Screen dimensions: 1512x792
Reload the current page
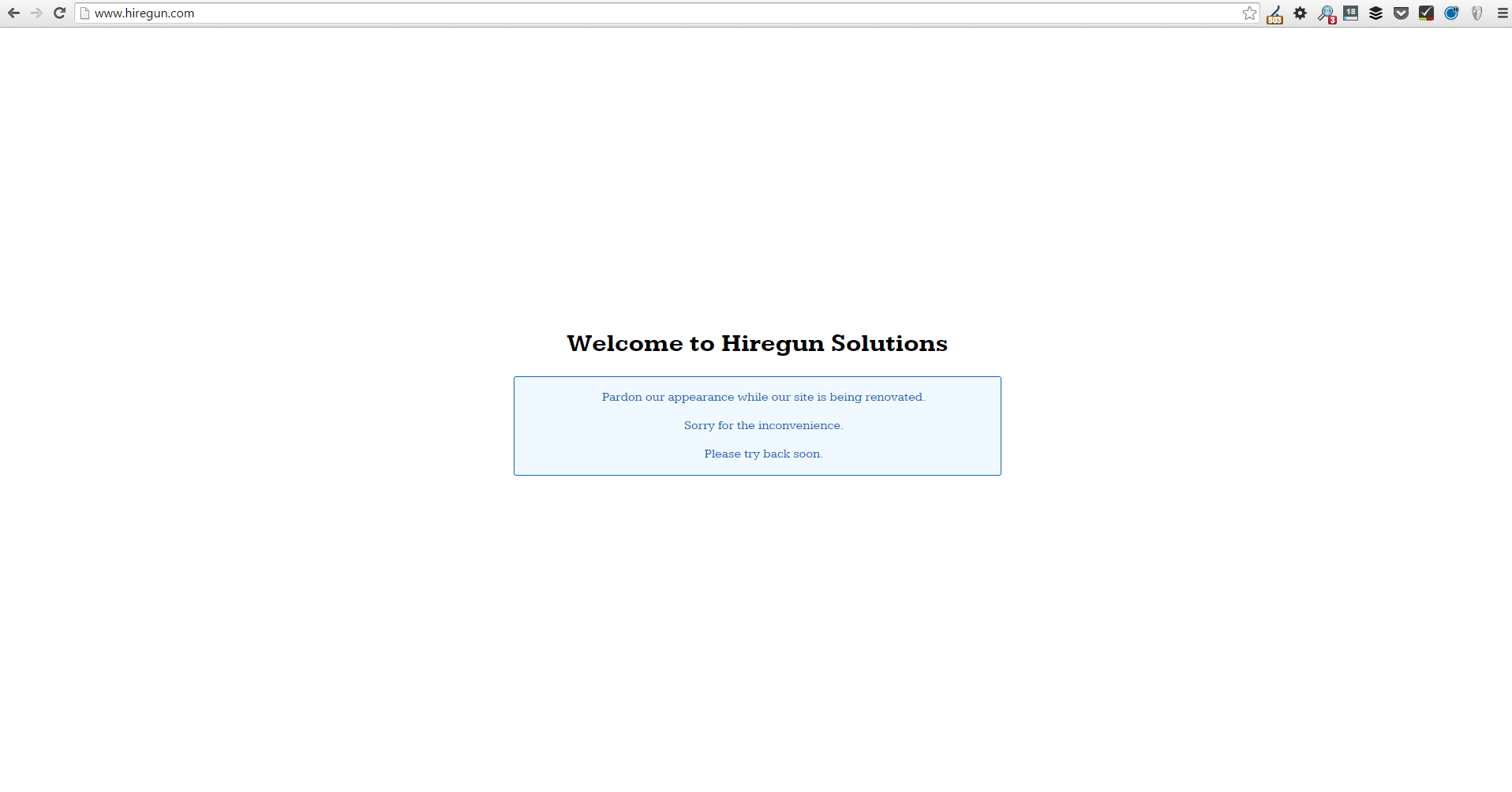59,13
